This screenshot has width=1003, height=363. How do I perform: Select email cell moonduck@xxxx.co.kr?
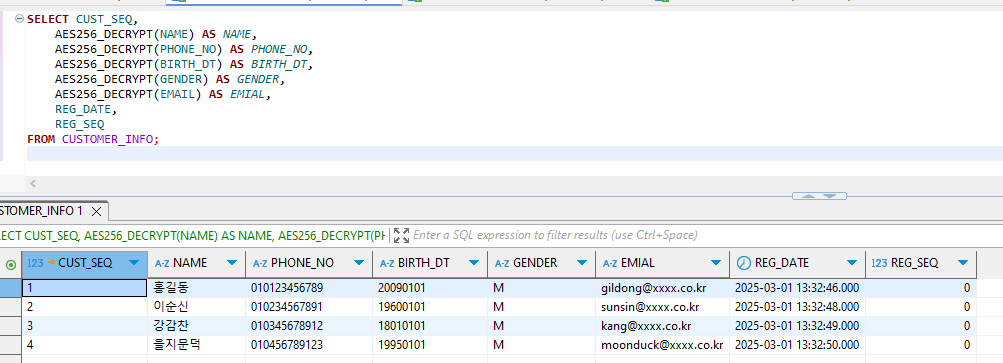(x=662, y=345)
